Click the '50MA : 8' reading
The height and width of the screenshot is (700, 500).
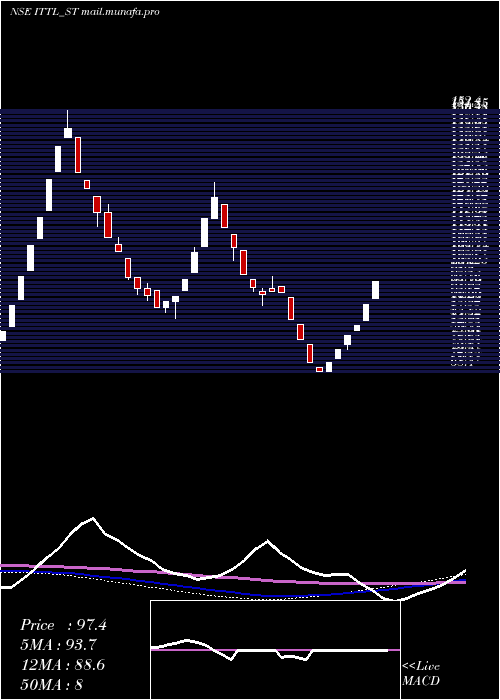tap(52, 685)
